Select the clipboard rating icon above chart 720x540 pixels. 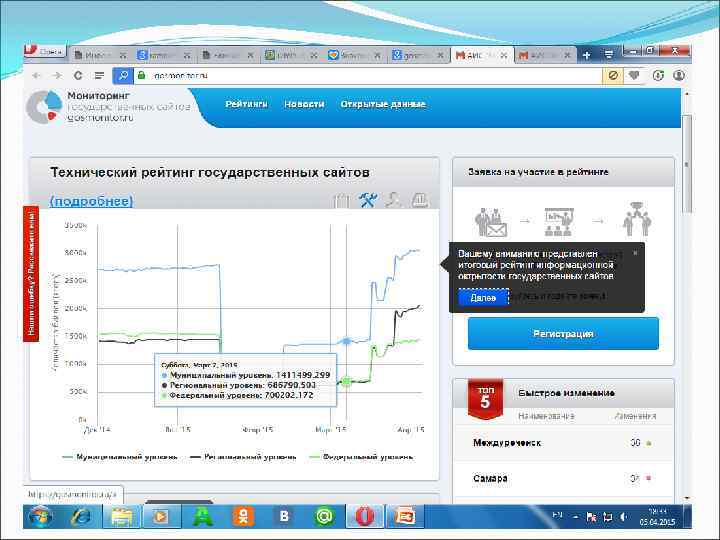[x=341, y=200]
